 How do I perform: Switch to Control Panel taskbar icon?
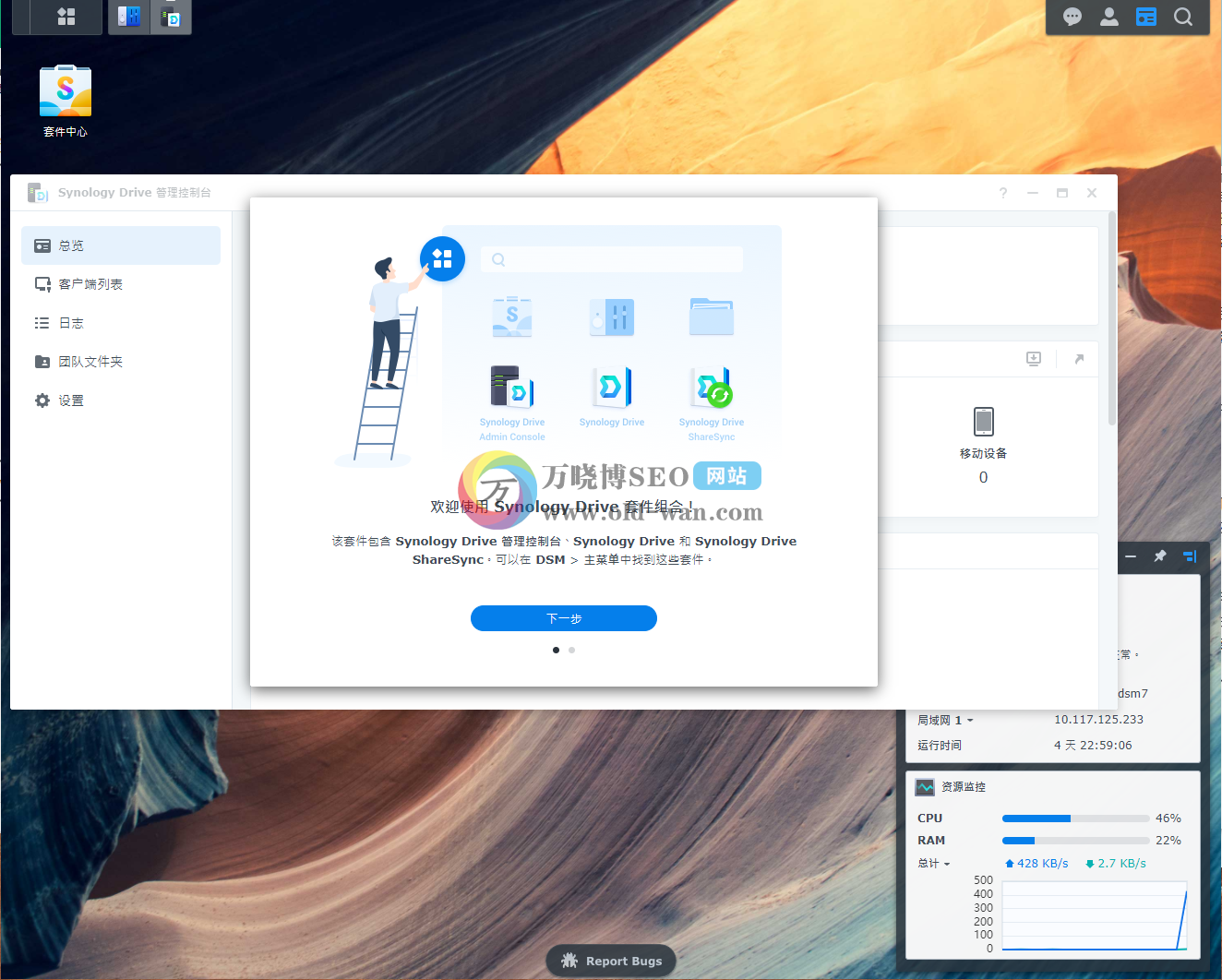pyautogui.click(x=129, y=17)
